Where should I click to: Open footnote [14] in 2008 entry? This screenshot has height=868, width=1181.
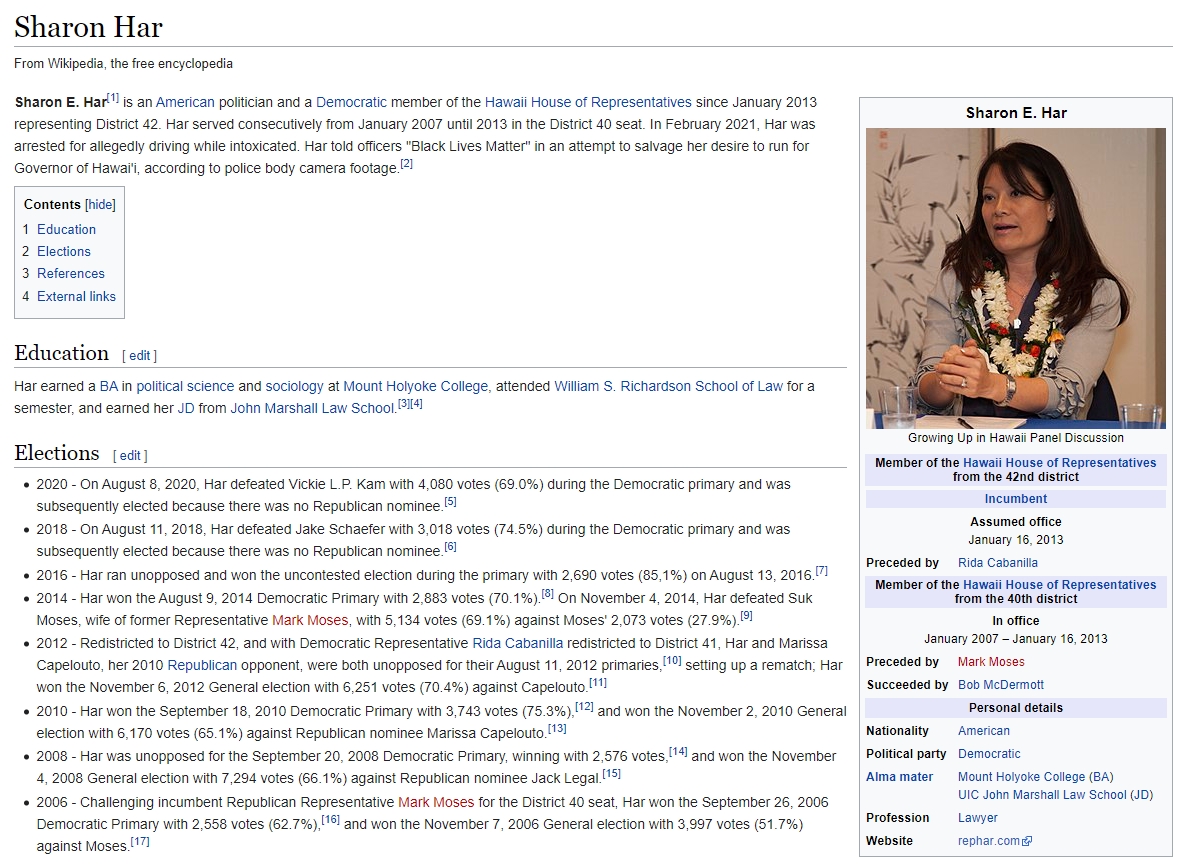[678, 750]
